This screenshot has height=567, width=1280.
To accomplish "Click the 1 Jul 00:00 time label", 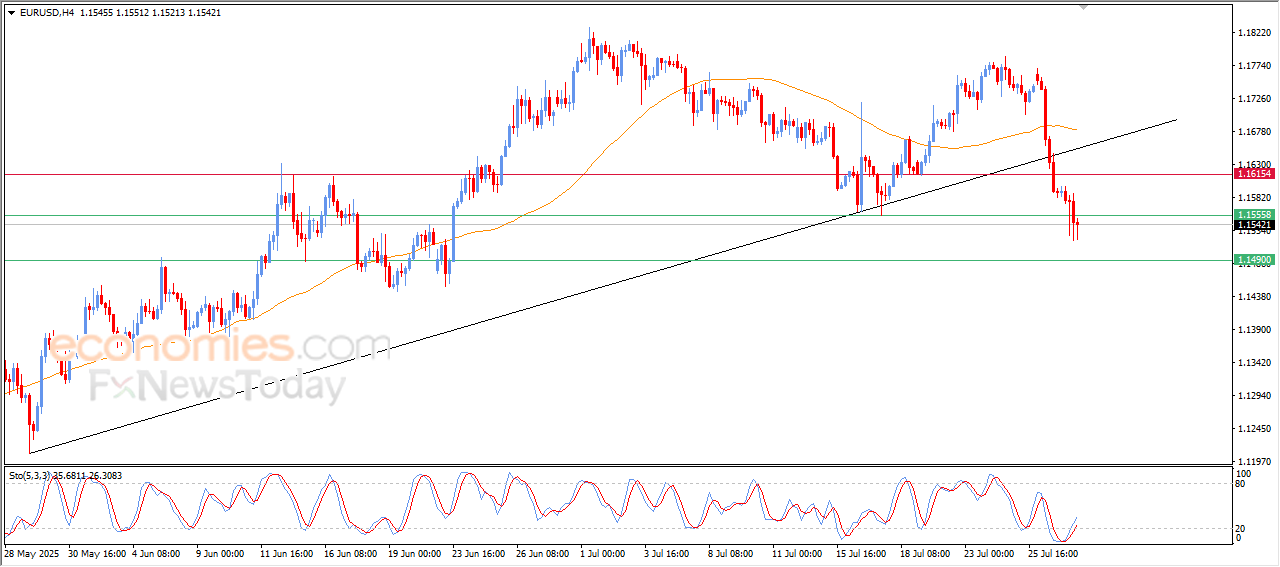I will click(602, 552).
